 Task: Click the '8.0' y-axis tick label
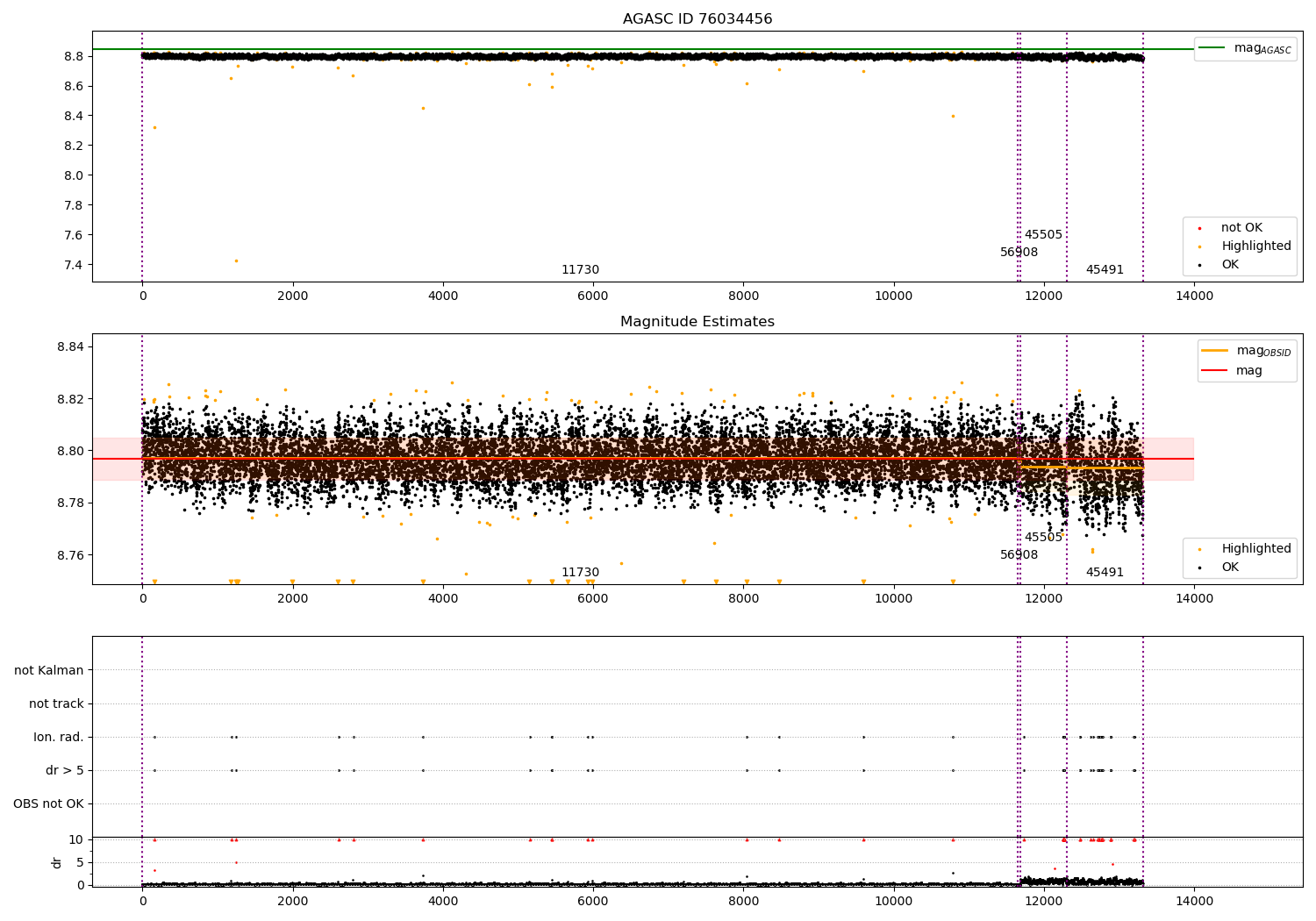point(74,175)
